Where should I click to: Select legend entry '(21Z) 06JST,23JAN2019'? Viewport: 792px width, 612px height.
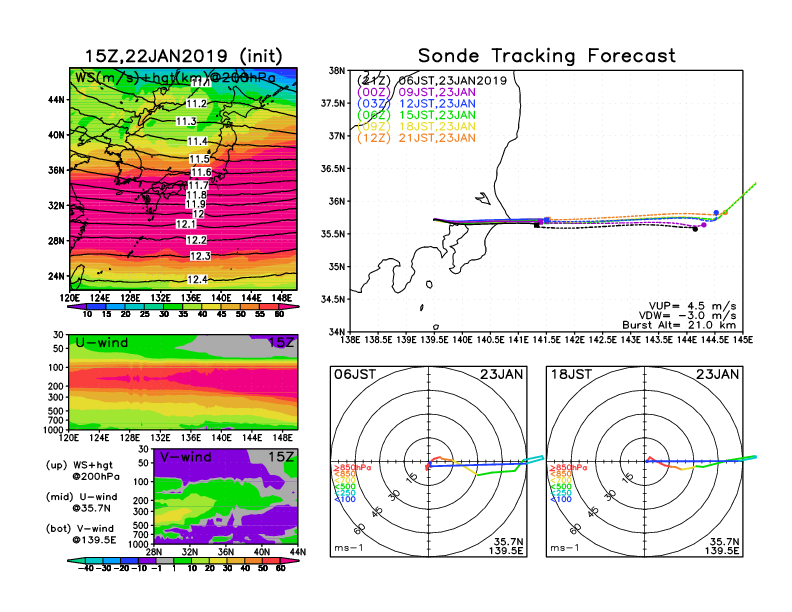click(x=432, y=81)
